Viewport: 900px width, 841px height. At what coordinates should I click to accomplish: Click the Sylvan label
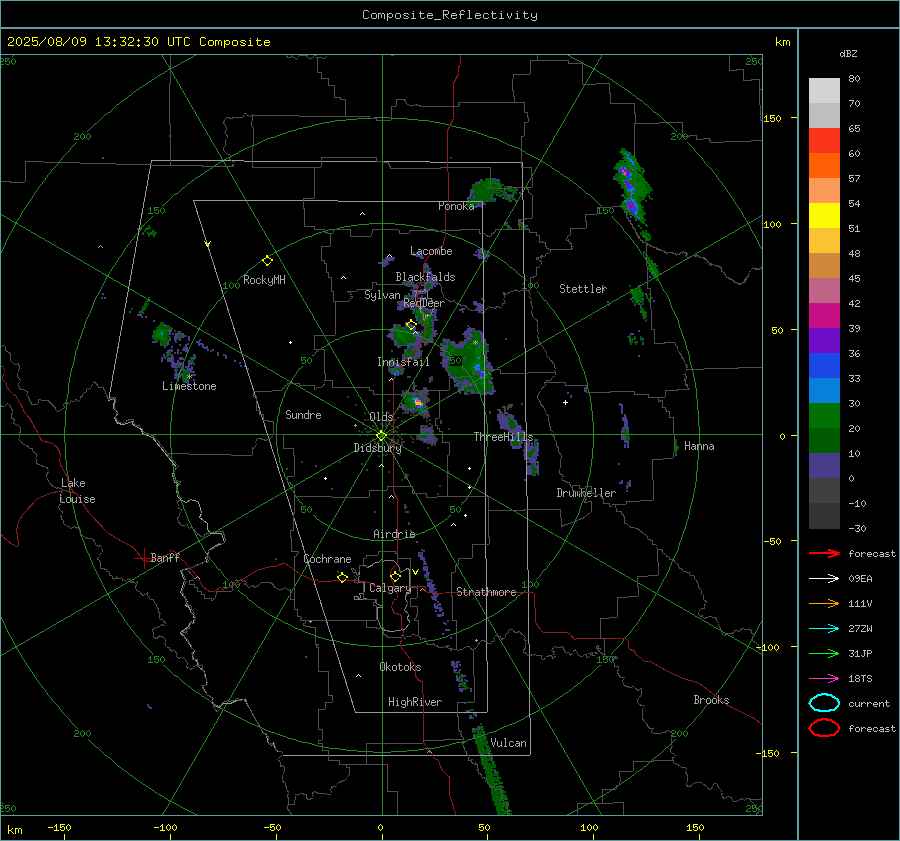click(x=382, y=295)
